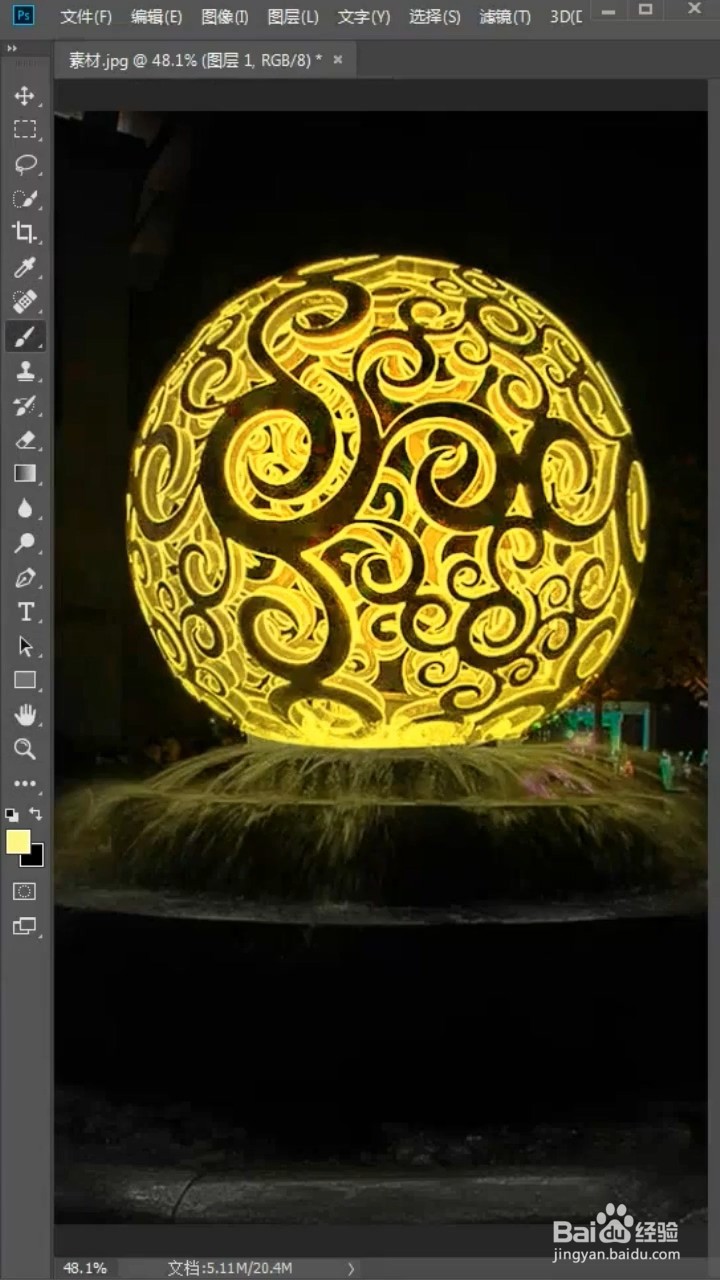Viewport: 720px width, 1280px height.
Task: Select the Quick Selection tool
Action: [25, 198]
